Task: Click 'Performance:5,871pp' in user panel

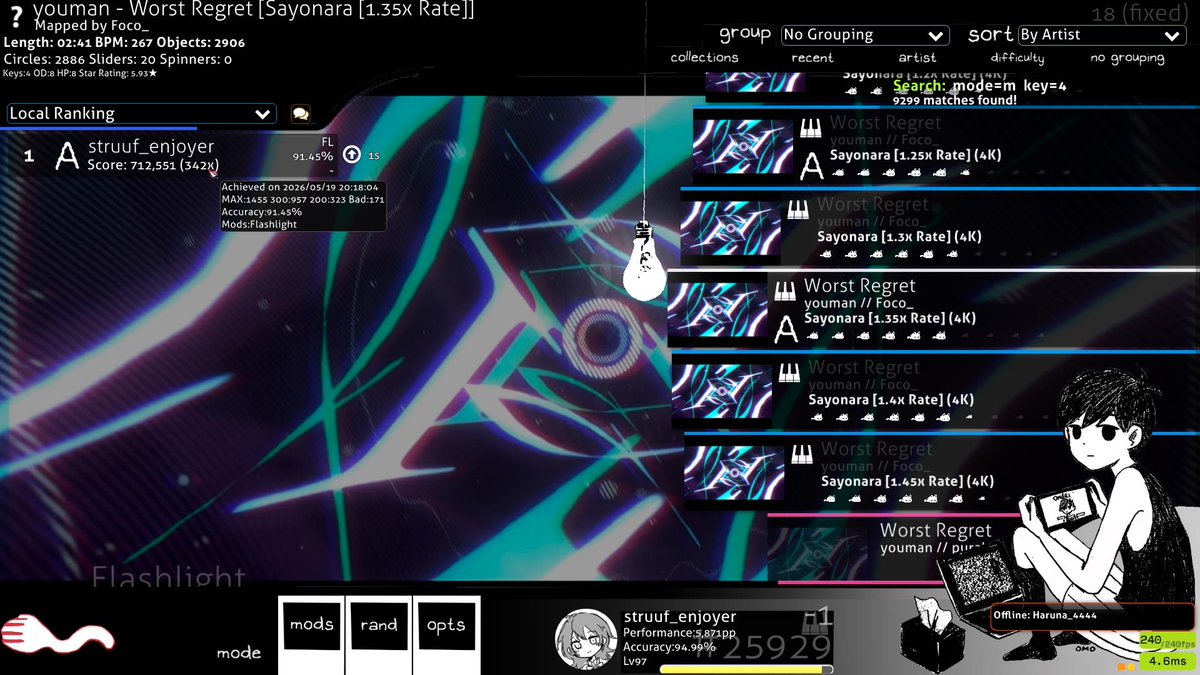Action: (679, 633)
